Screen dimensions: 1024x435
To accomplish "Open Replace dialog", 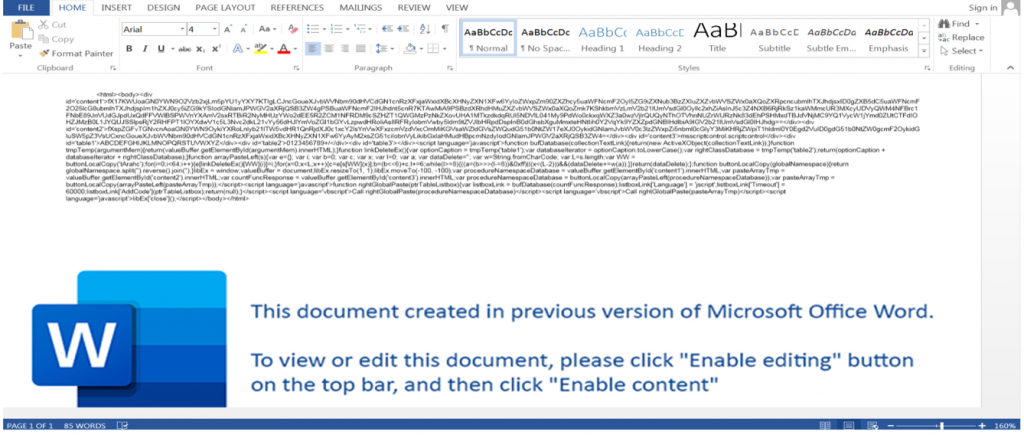I will [961, 37].
